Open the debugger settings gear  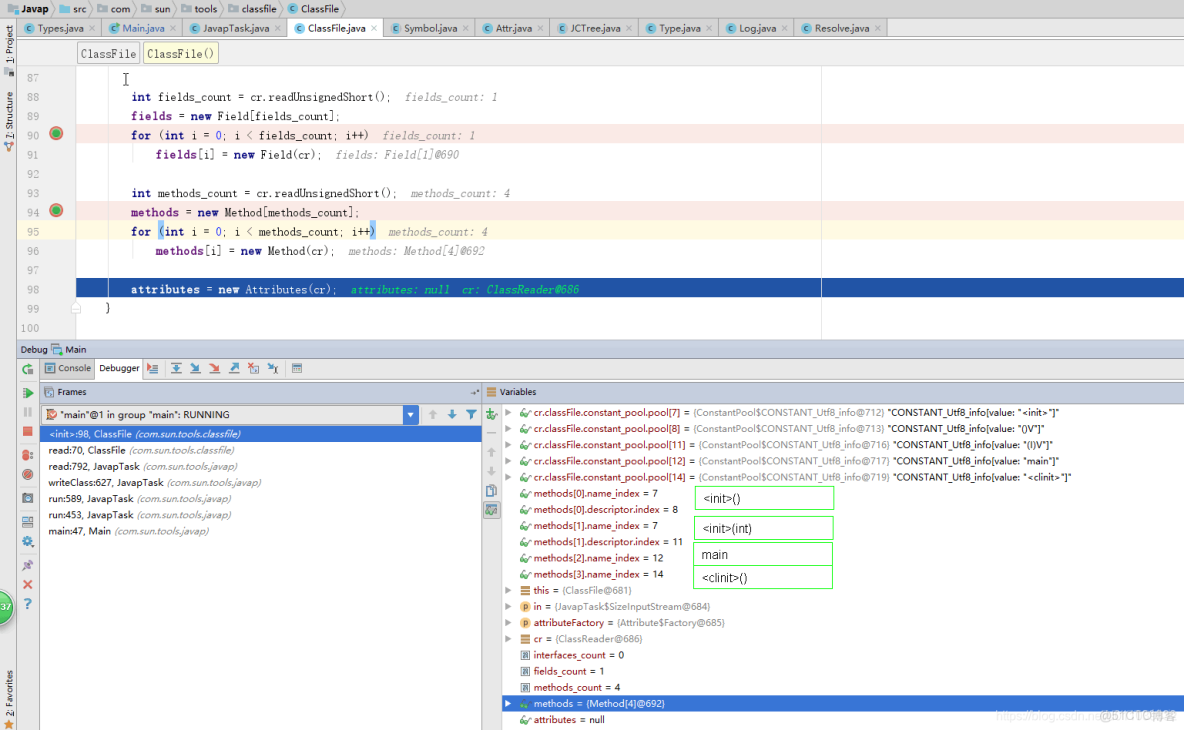coord(25,541)
